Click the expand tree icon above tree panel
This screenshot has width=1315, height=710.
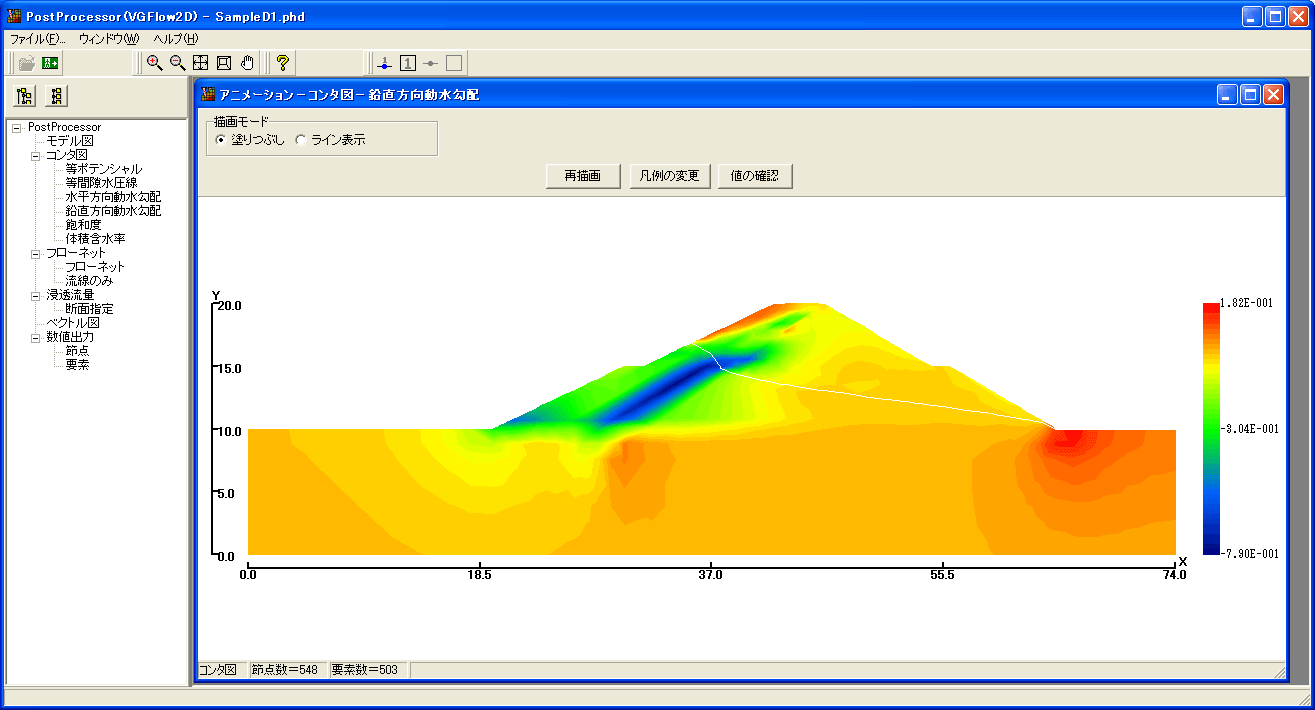[x=26, y=96]
